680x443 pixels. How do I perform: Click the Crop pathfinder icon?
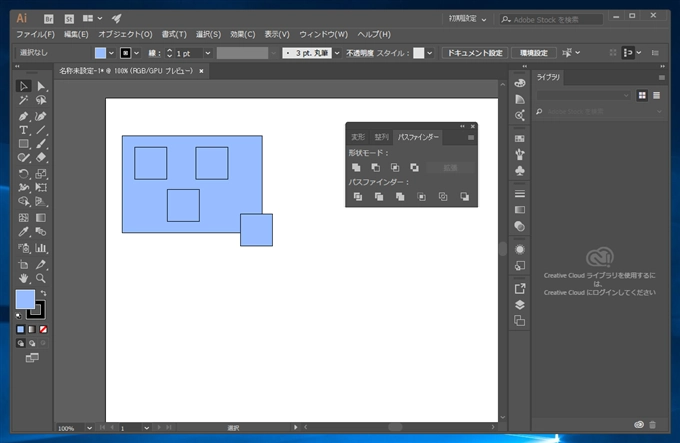click(x=421, y=197)
